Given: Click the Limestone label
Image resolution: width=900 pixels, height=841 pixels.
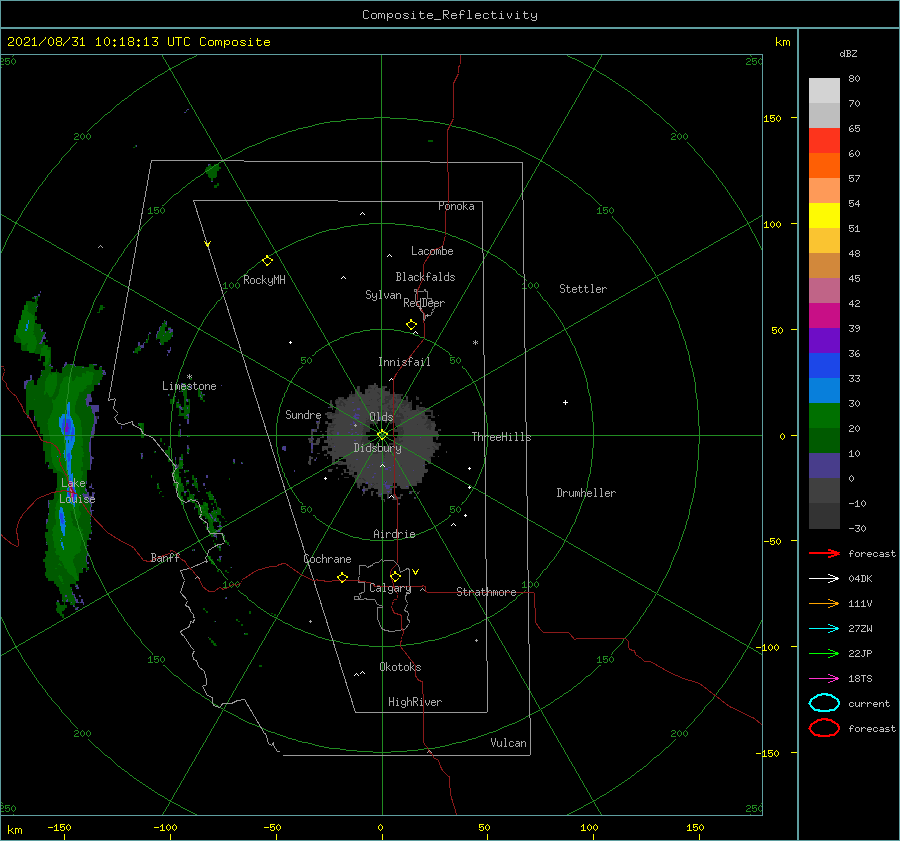Looking at the screenshot, I should click(x=189, y=386).
